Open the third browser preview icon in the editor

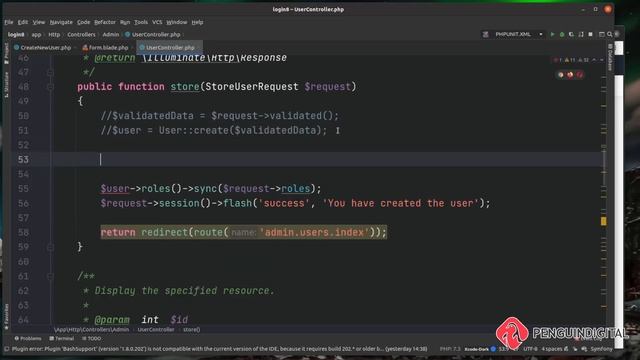pos(580,75)
